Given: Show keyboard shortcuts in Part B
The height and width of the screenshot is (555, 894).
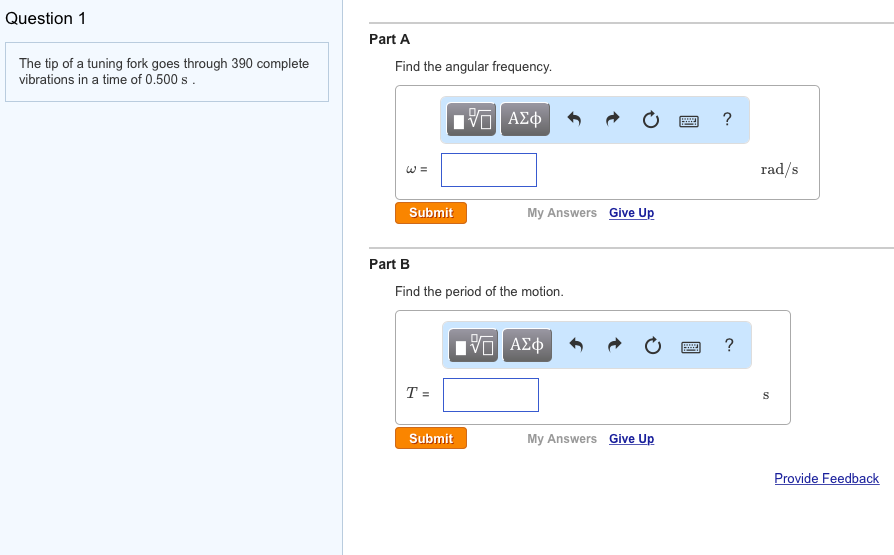Looking at the screenshot, I should click(x=691, y=347).
